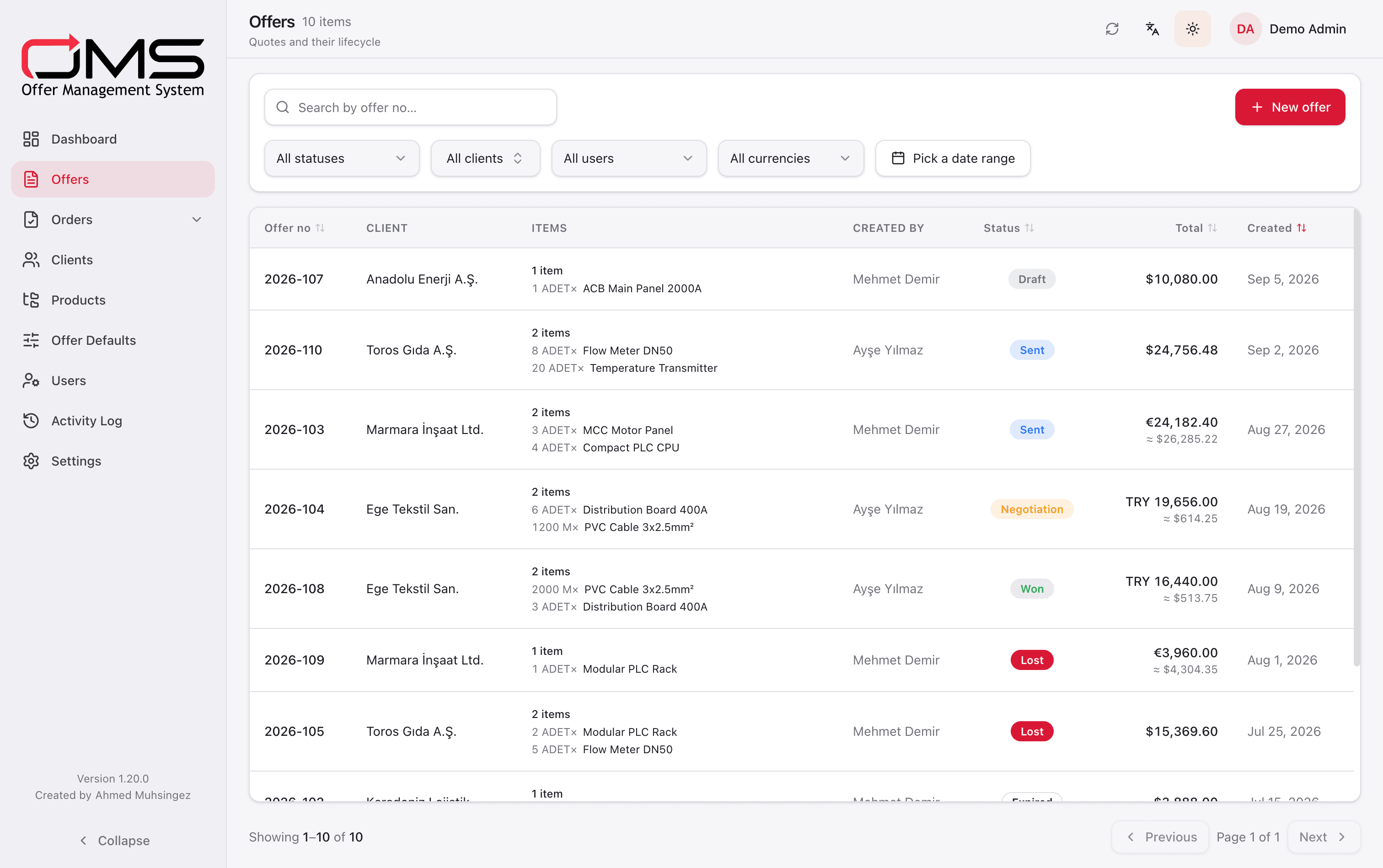Open the language translate icon
The height and width of the screenshot is (868, 1383).
pos(1152,29)
